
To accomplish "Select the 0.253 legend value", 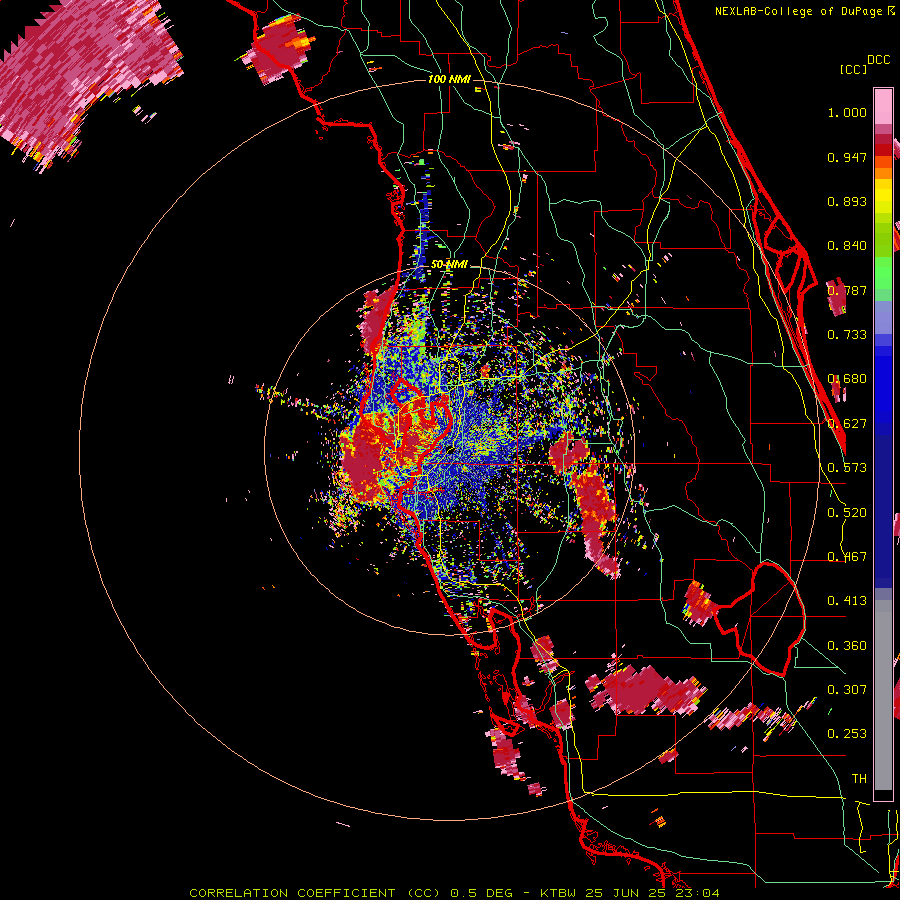I will coord(847,734).
